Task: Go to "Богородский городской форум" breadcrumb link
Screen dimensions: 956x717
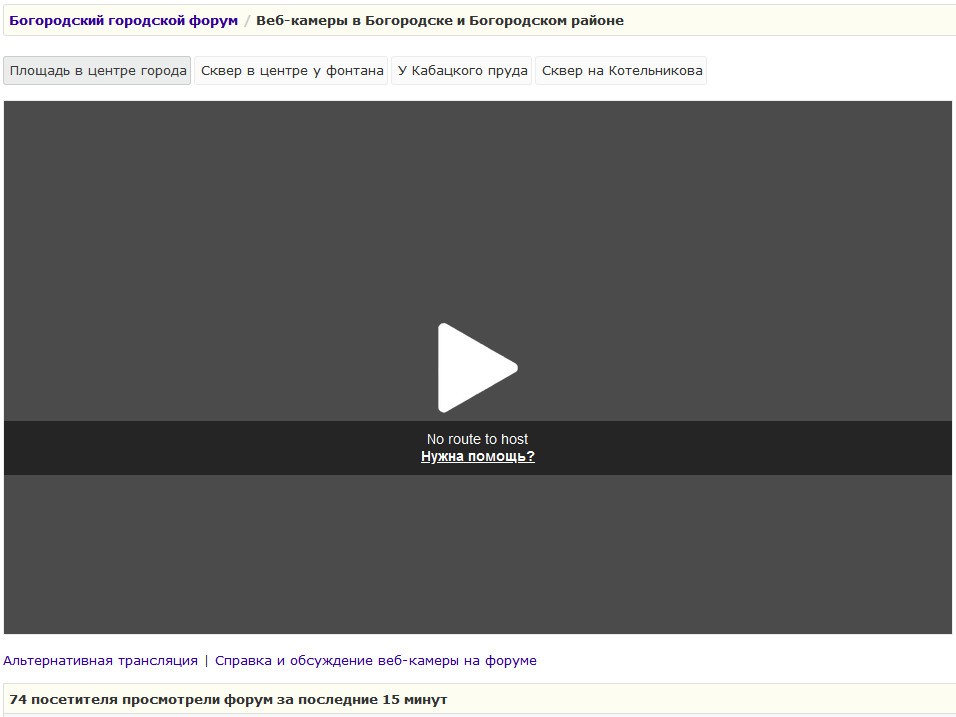Action: (x=123, y=21)
